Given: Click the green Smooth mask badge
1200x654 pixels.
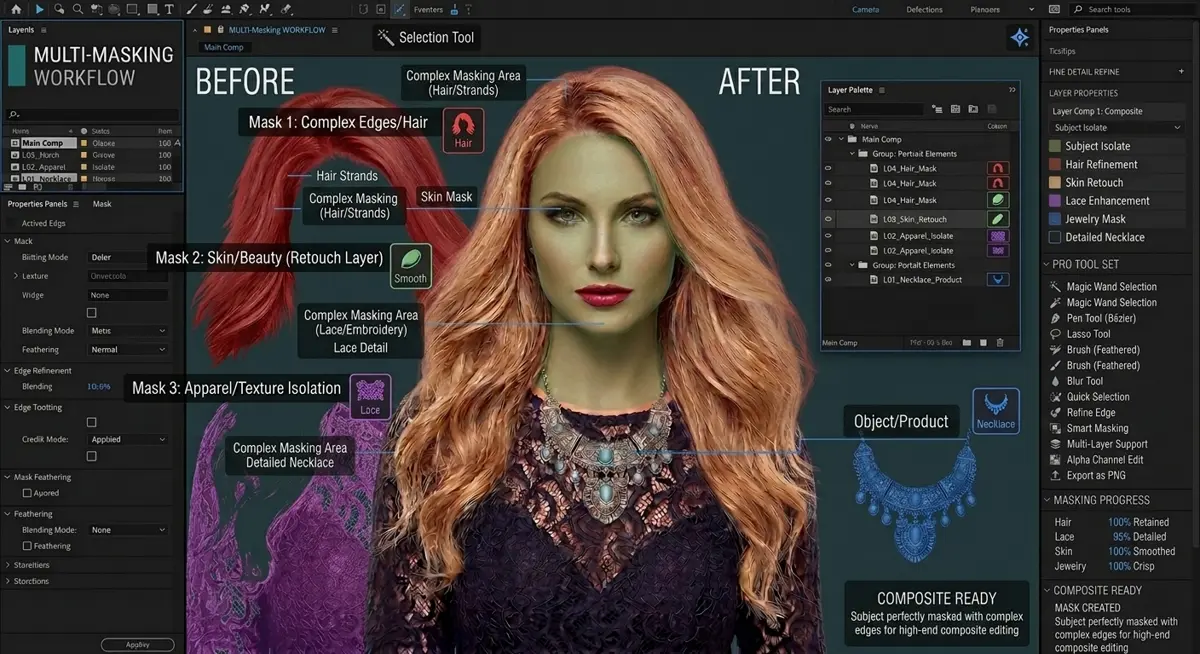Looking at the screenshot, I should click(x=410, y=265).
